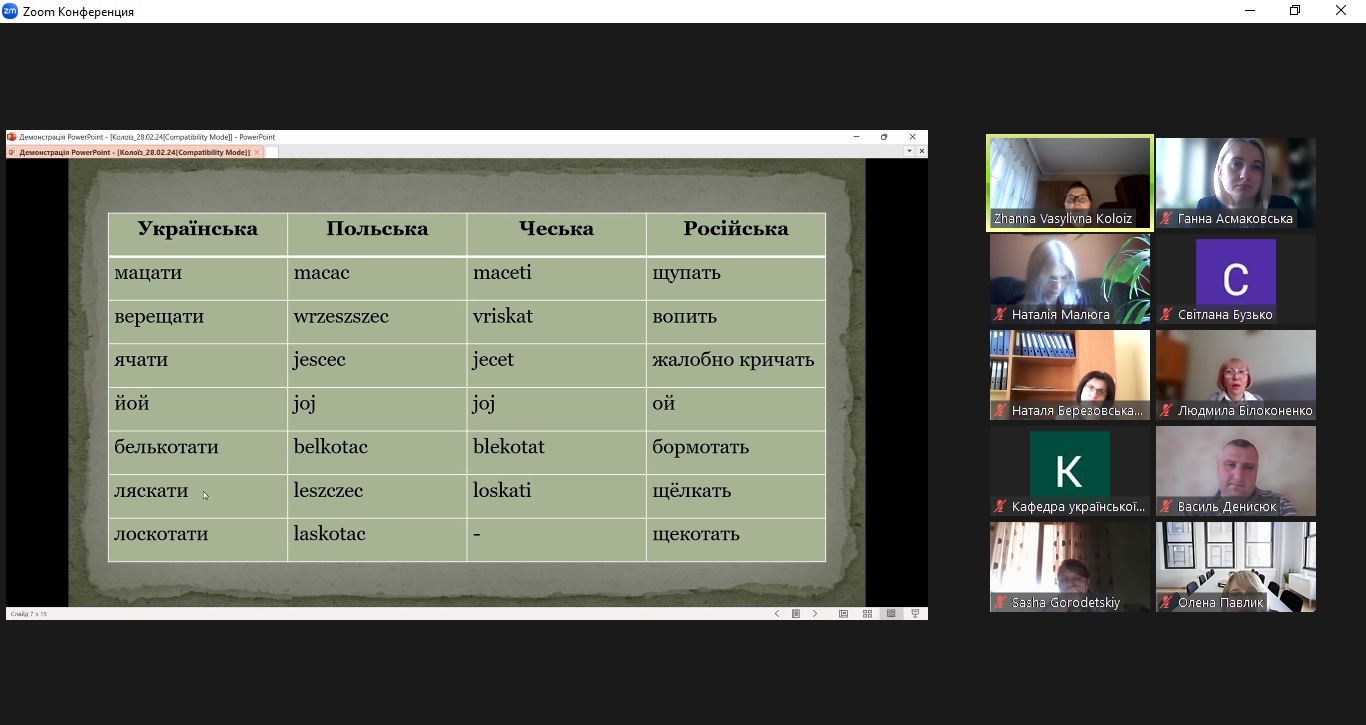Switch to Slide Sorter view
Screen dimensions: 1366x725
pyautogui.click(x=867, y=614)
